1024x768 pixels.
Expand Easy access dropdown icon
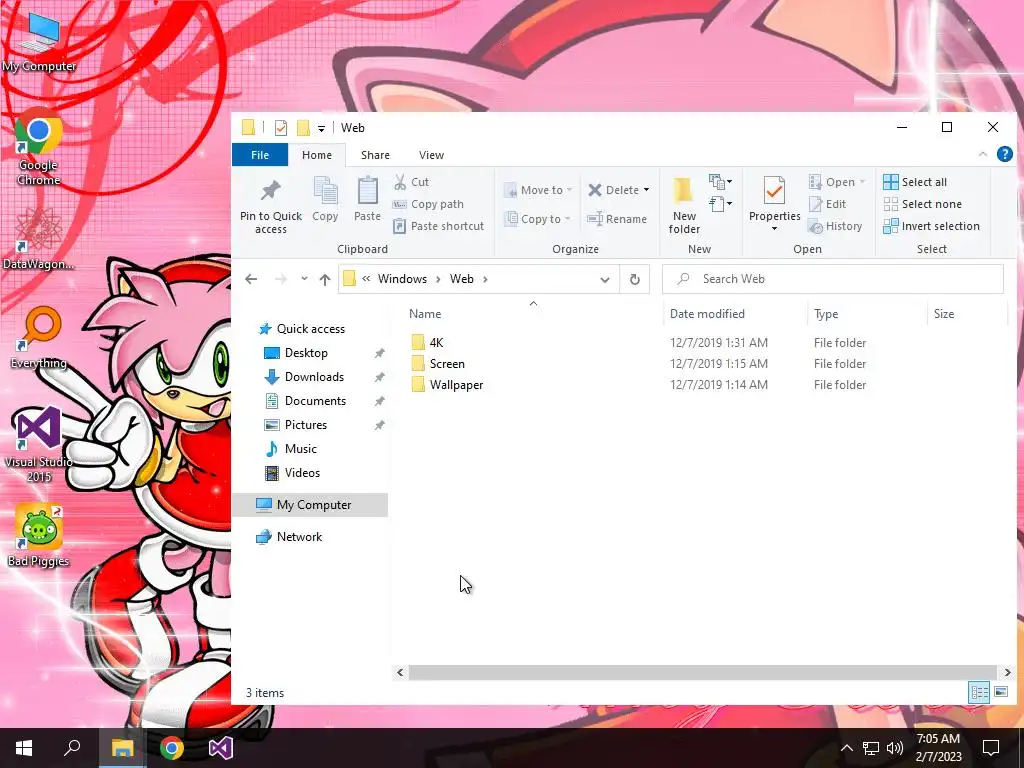(x=720, y=204)
